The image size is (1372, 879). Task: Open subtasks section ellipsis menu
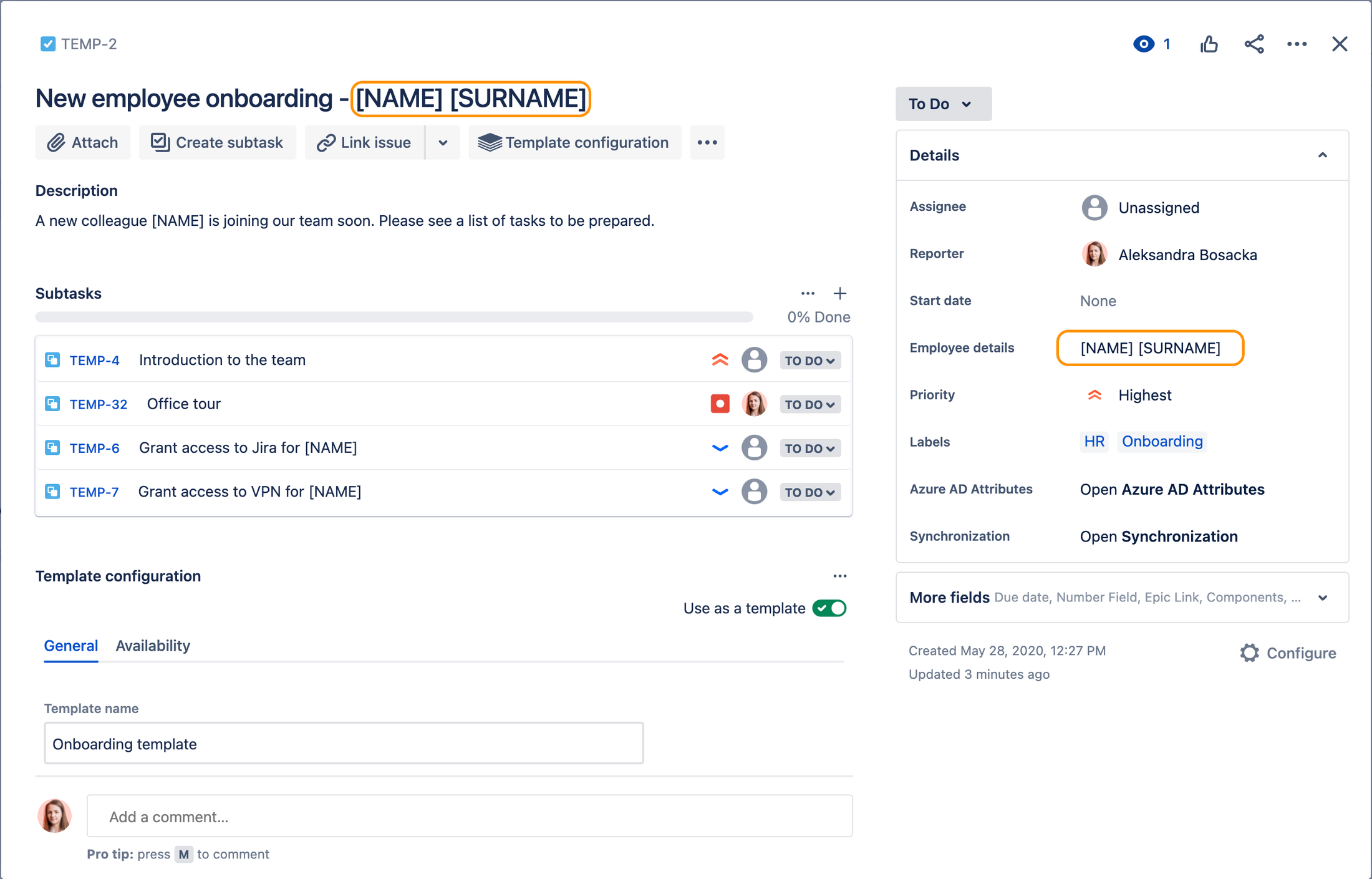tap(808, 293)
